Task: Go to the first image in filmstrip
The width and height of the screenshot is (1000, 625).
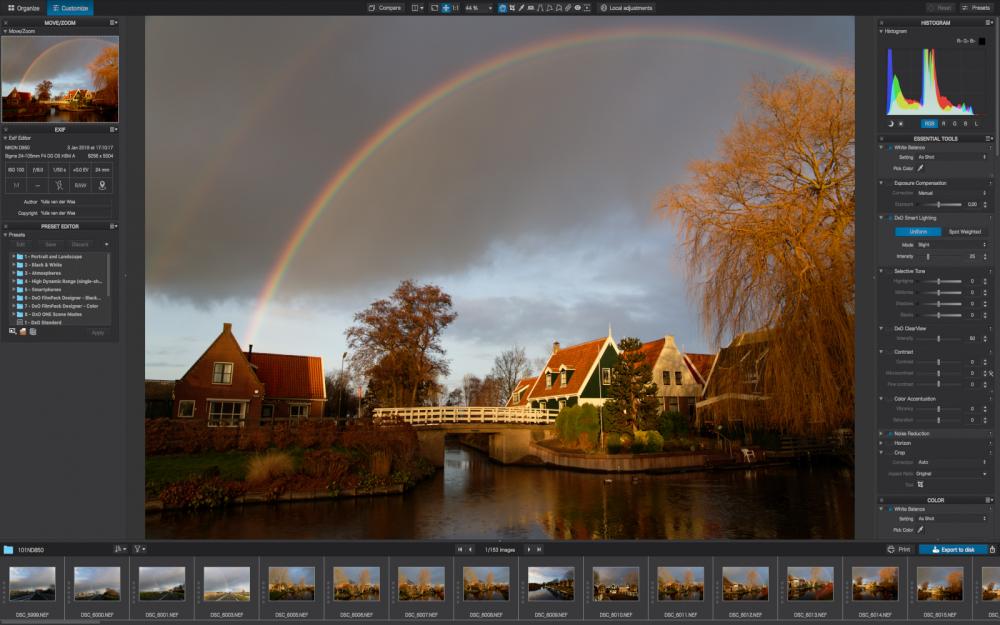Action: pos(460,549)
